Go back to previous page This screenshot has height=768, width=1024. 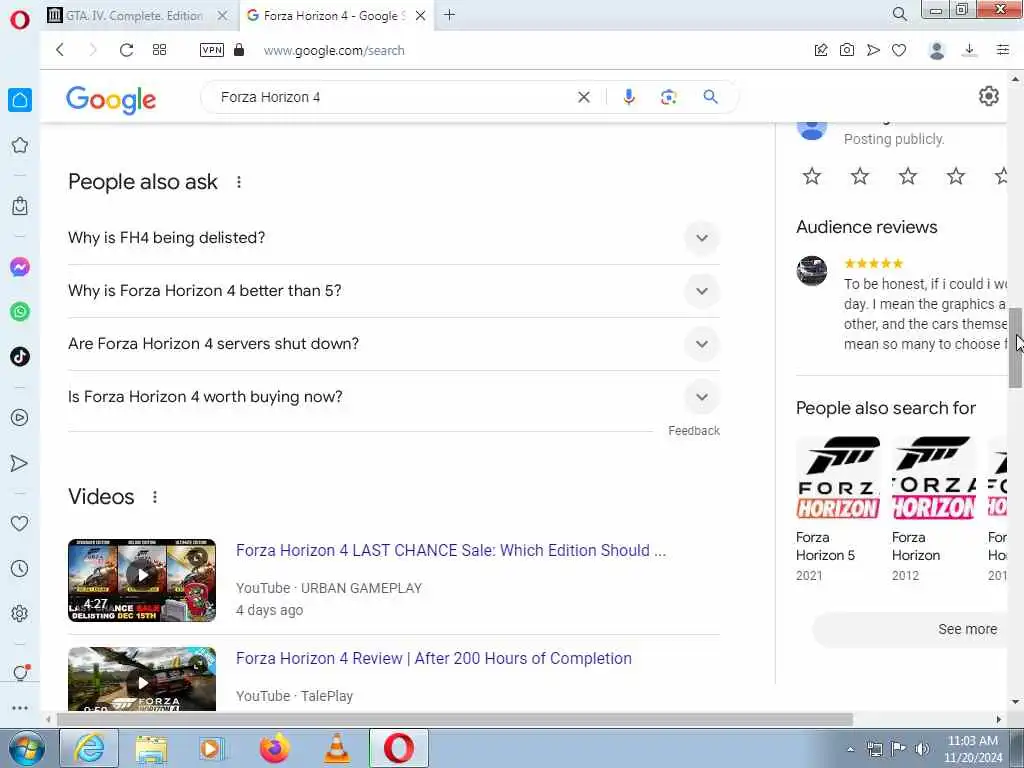pyautogui.click(x=60, y=50)
